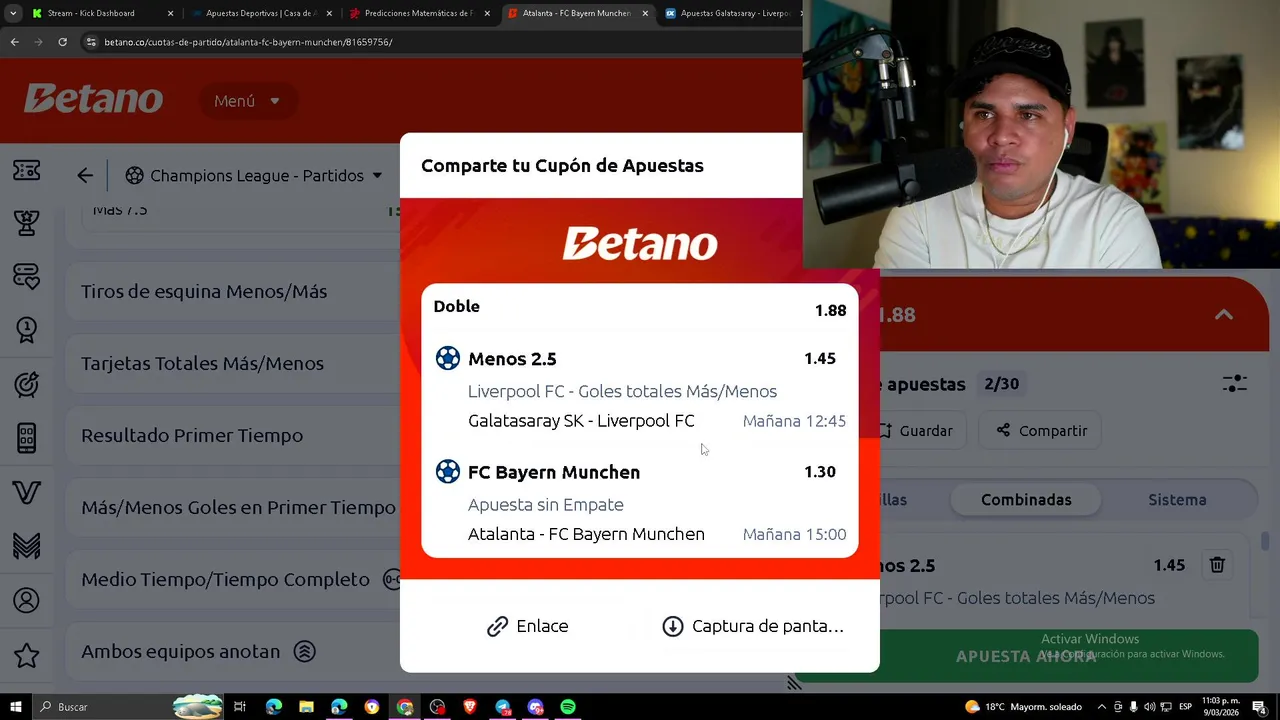
Task: Click the Doble odds value 1.88
Action: point(830,310)
